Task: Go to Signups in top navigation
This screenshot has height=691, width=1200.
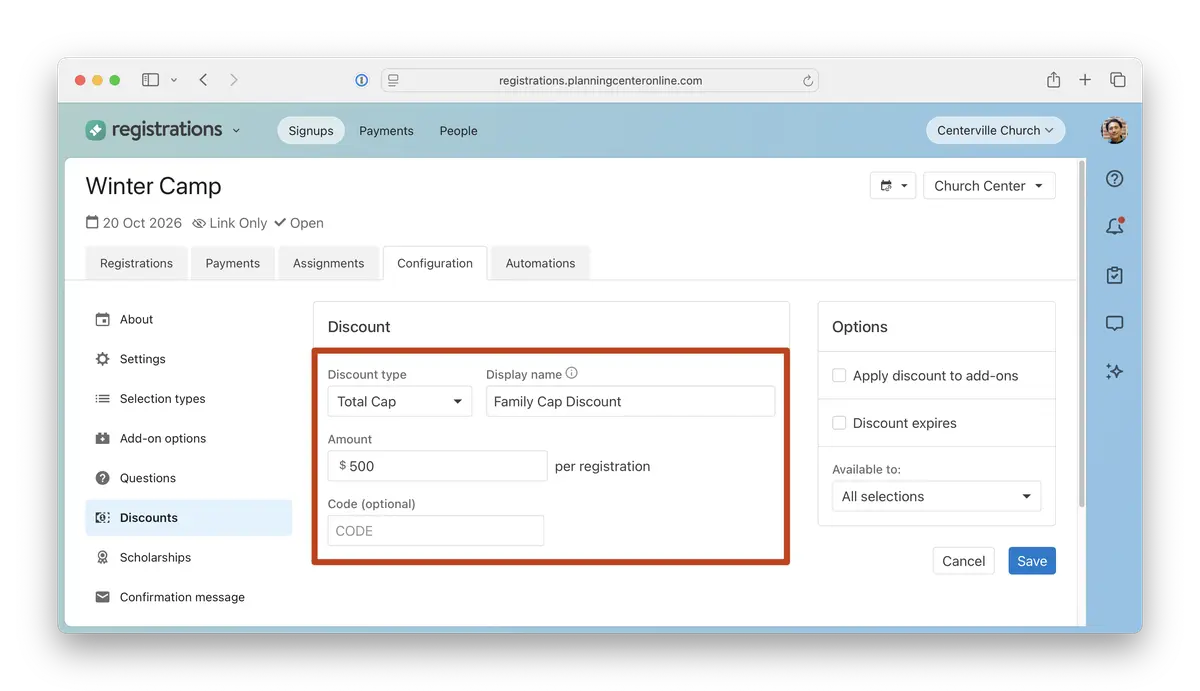Action: click(x=311, y=130)
